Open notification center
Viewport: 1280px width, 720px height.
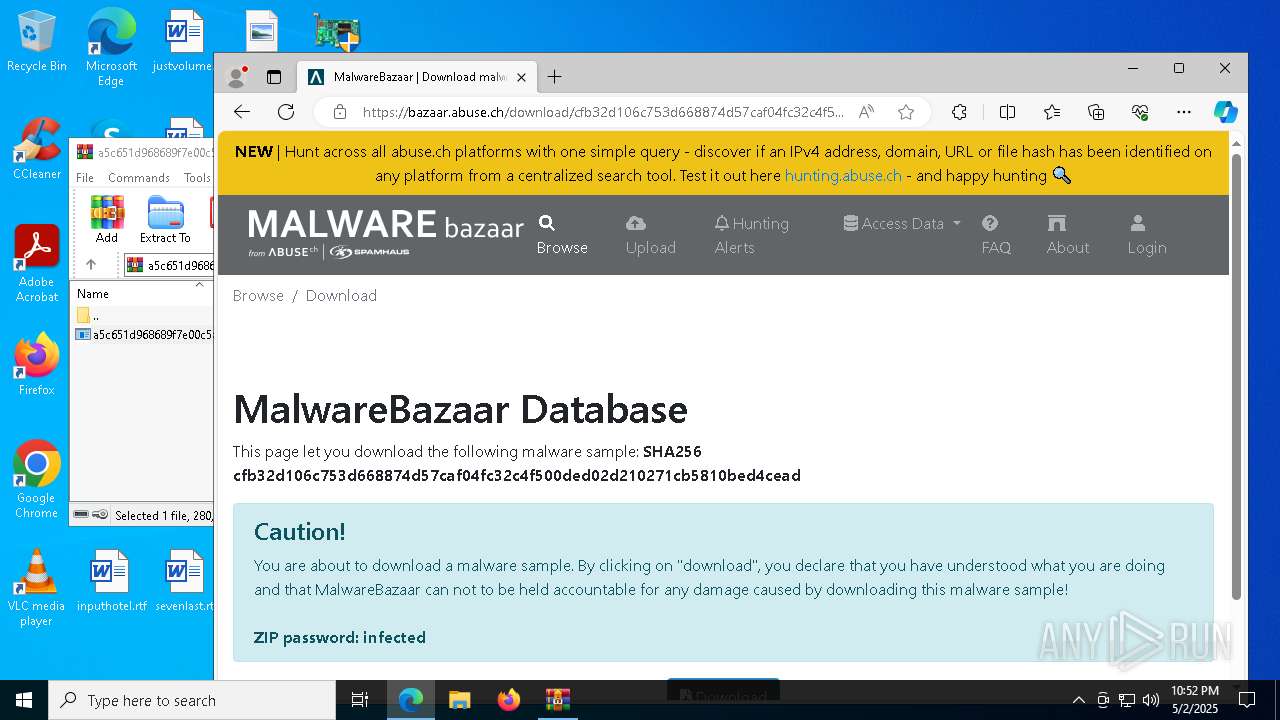[x=1247, y=700]
